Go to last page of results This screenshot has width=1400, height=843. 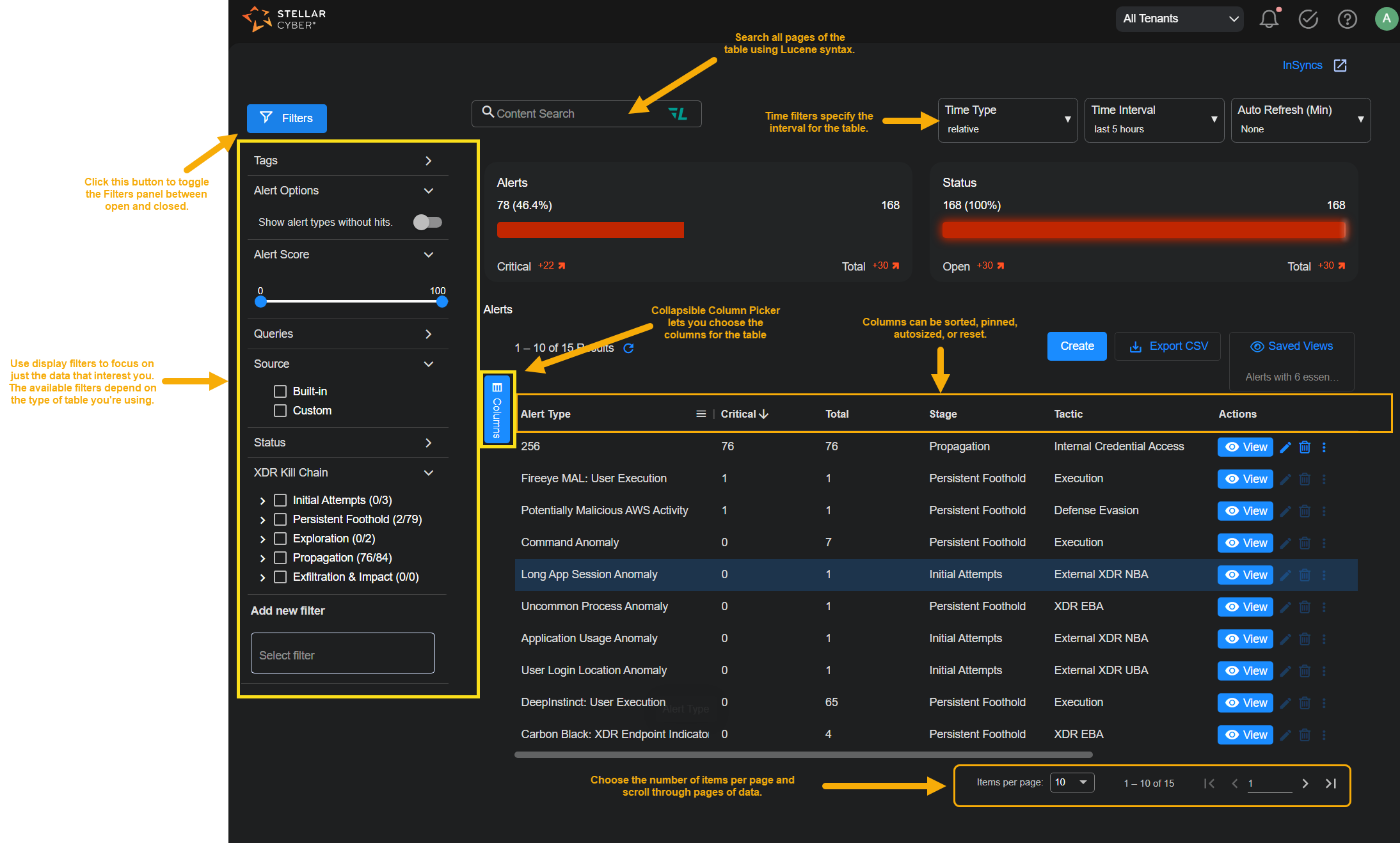(x=1331, y=783)
